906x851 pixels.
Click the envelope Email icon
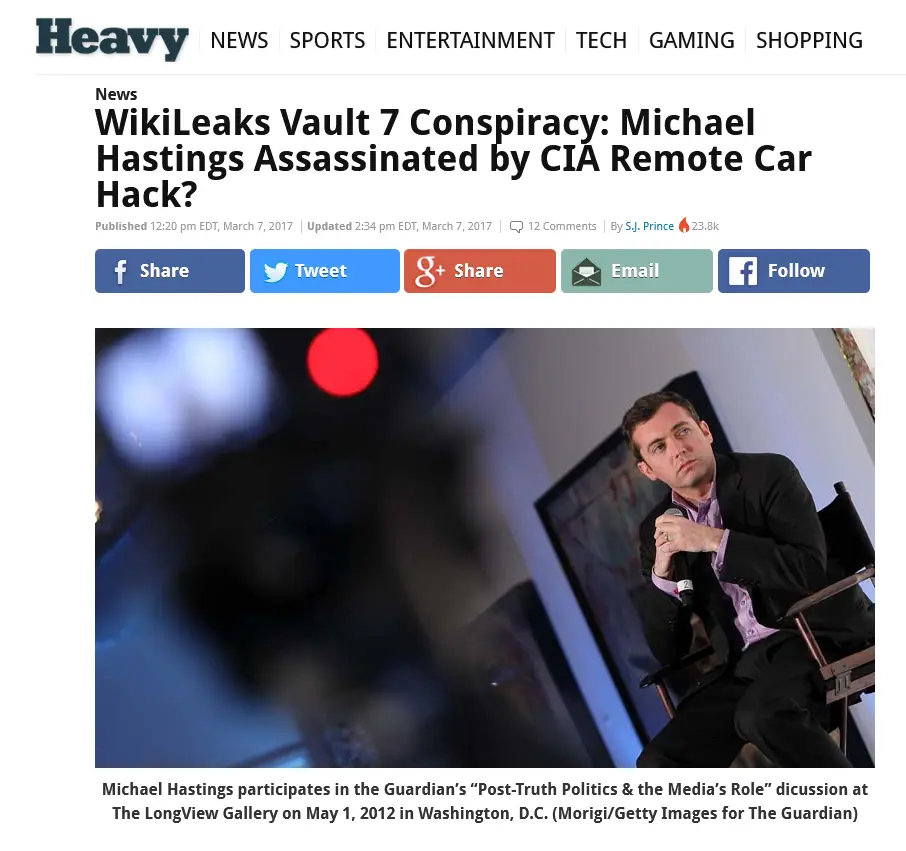(586, 272)
